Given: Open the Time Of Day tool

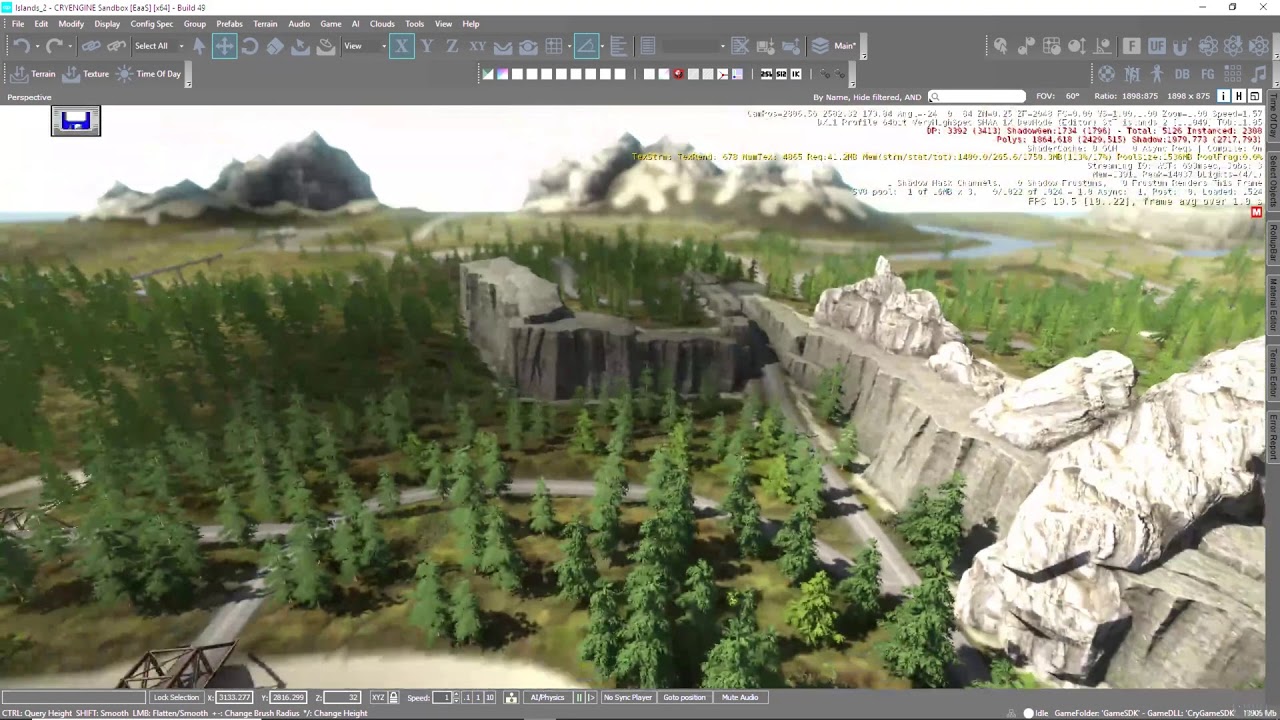Looking at the screenshot, I should tap(149, 74).
